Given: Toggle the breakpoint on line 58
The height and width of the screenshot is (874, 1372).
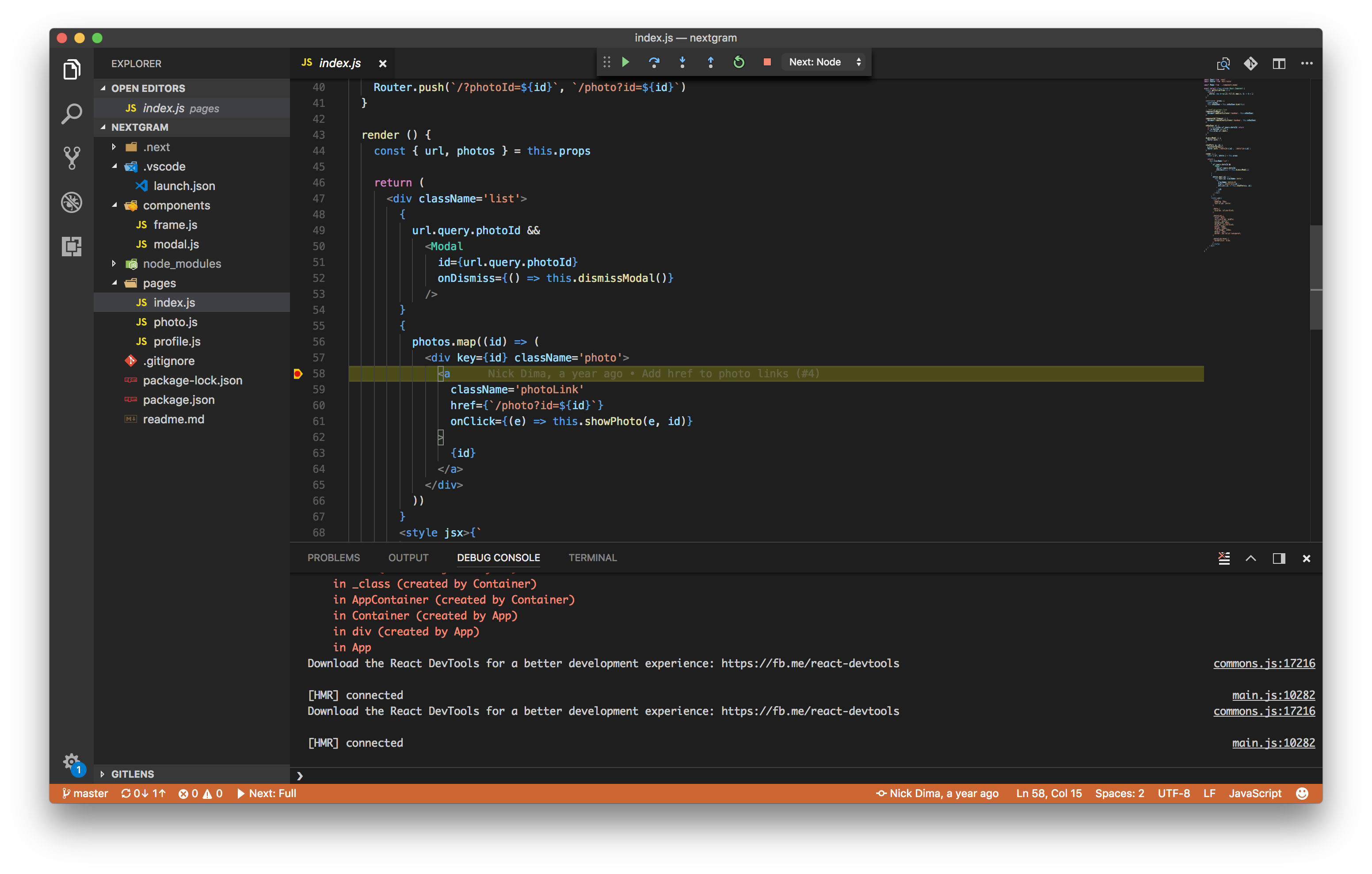Looking at the screenshot, I should [x=297, y=374].
